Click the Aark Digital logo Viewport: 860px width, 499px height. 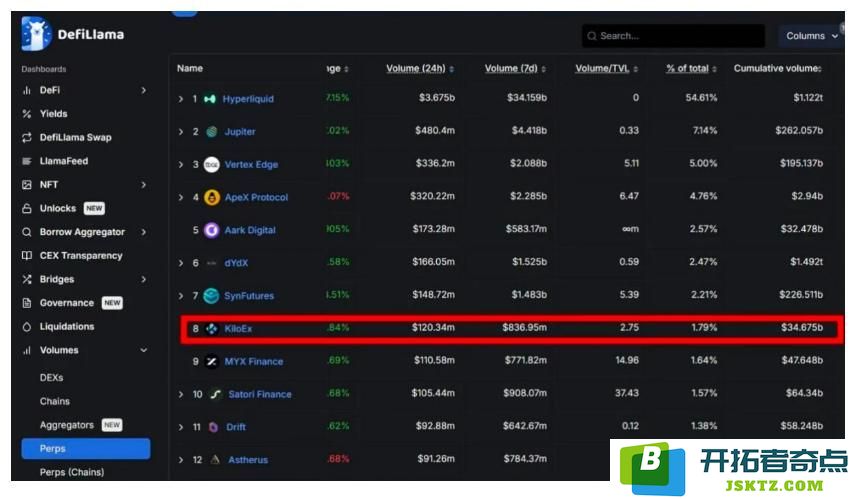(x=212, y=230)
